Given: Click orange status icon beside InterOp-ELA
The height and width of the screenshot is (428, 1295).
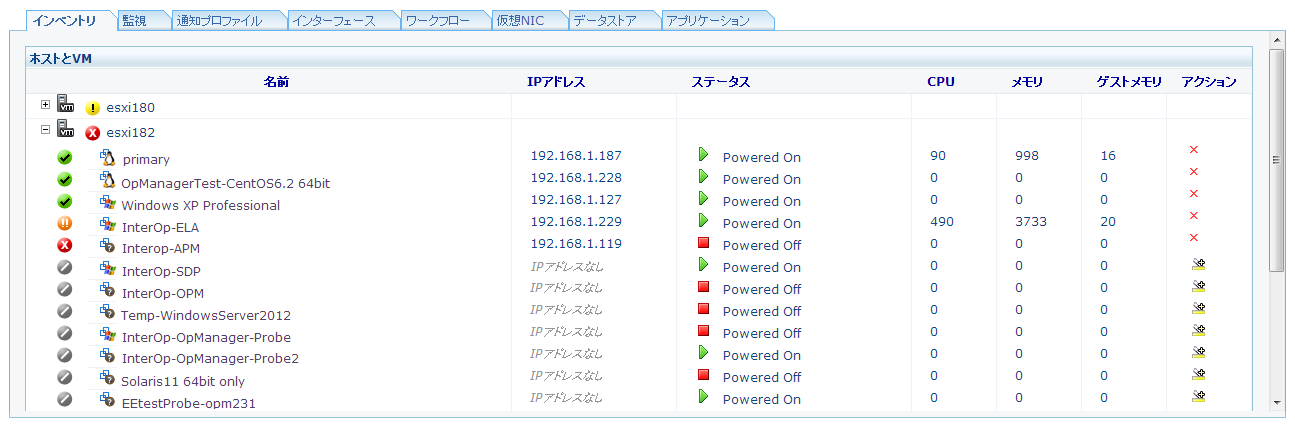Looking at the screenshot, I should (65, 223).
